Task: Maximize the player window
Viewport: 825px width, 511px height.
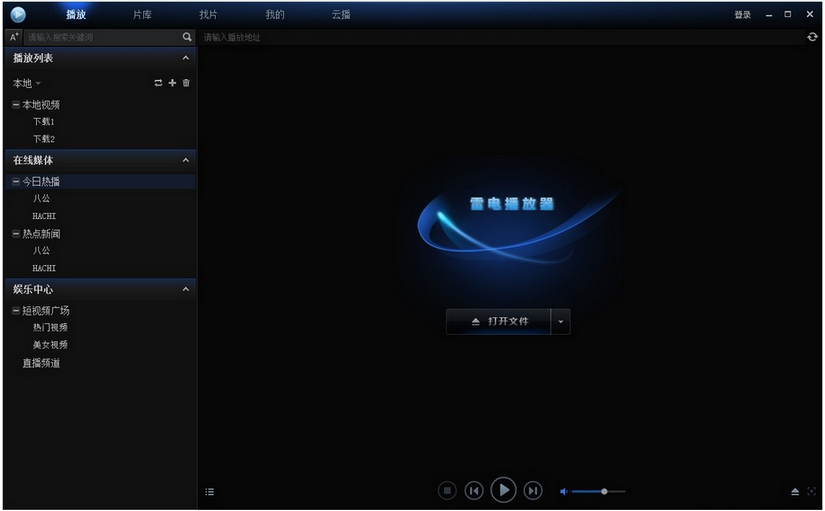Action: tap(788, 14)
